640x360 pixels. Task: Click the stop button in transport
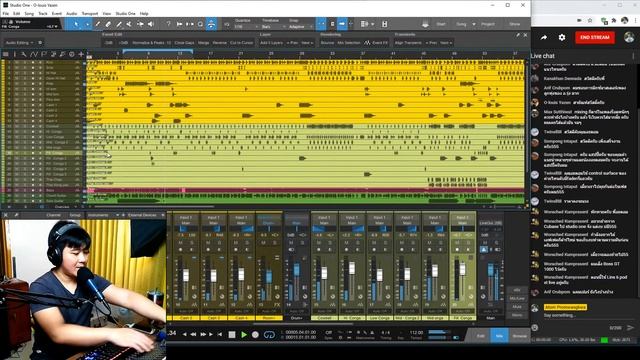232,335
